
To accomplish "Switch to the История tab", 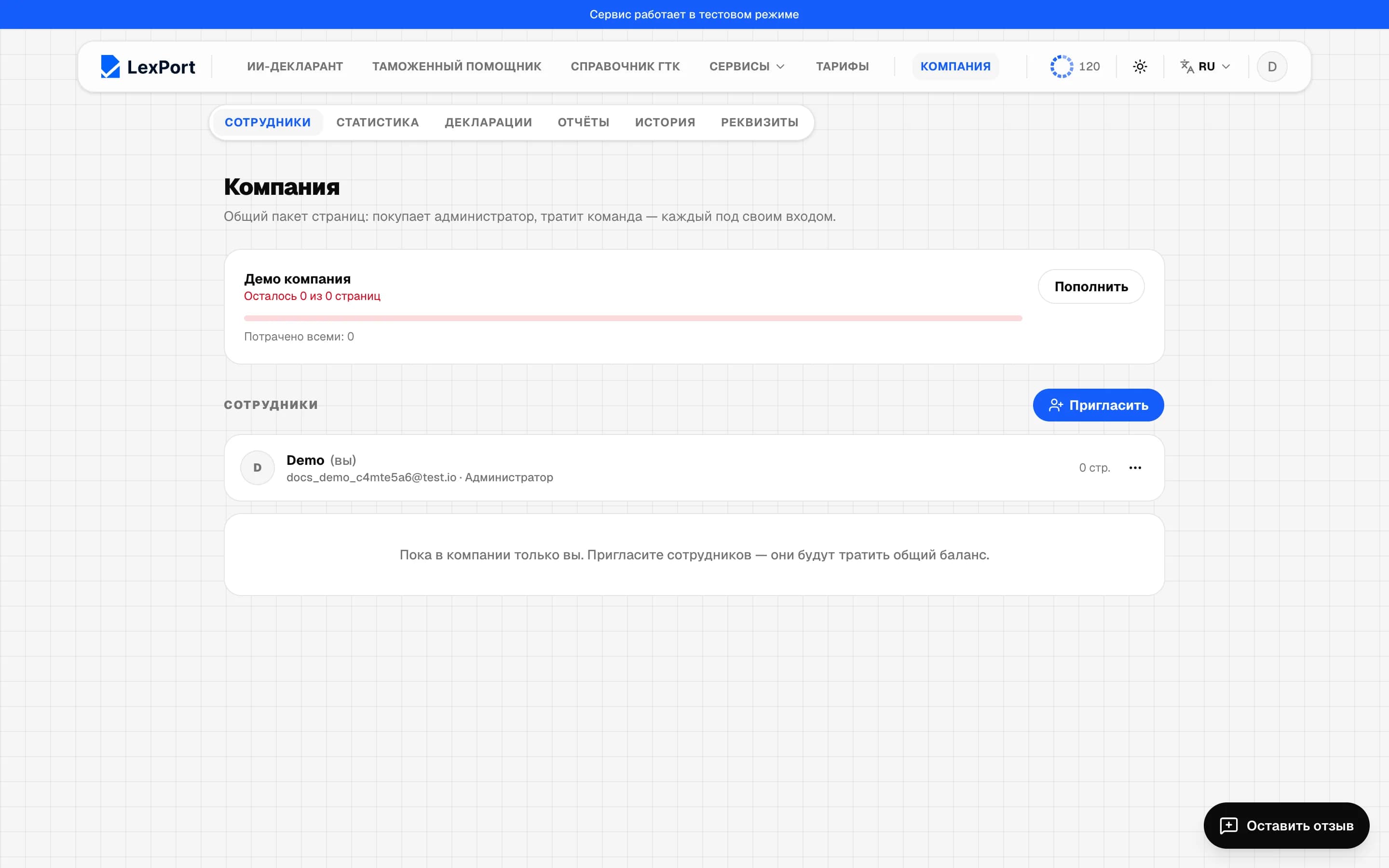I will [x=665, y=122].
